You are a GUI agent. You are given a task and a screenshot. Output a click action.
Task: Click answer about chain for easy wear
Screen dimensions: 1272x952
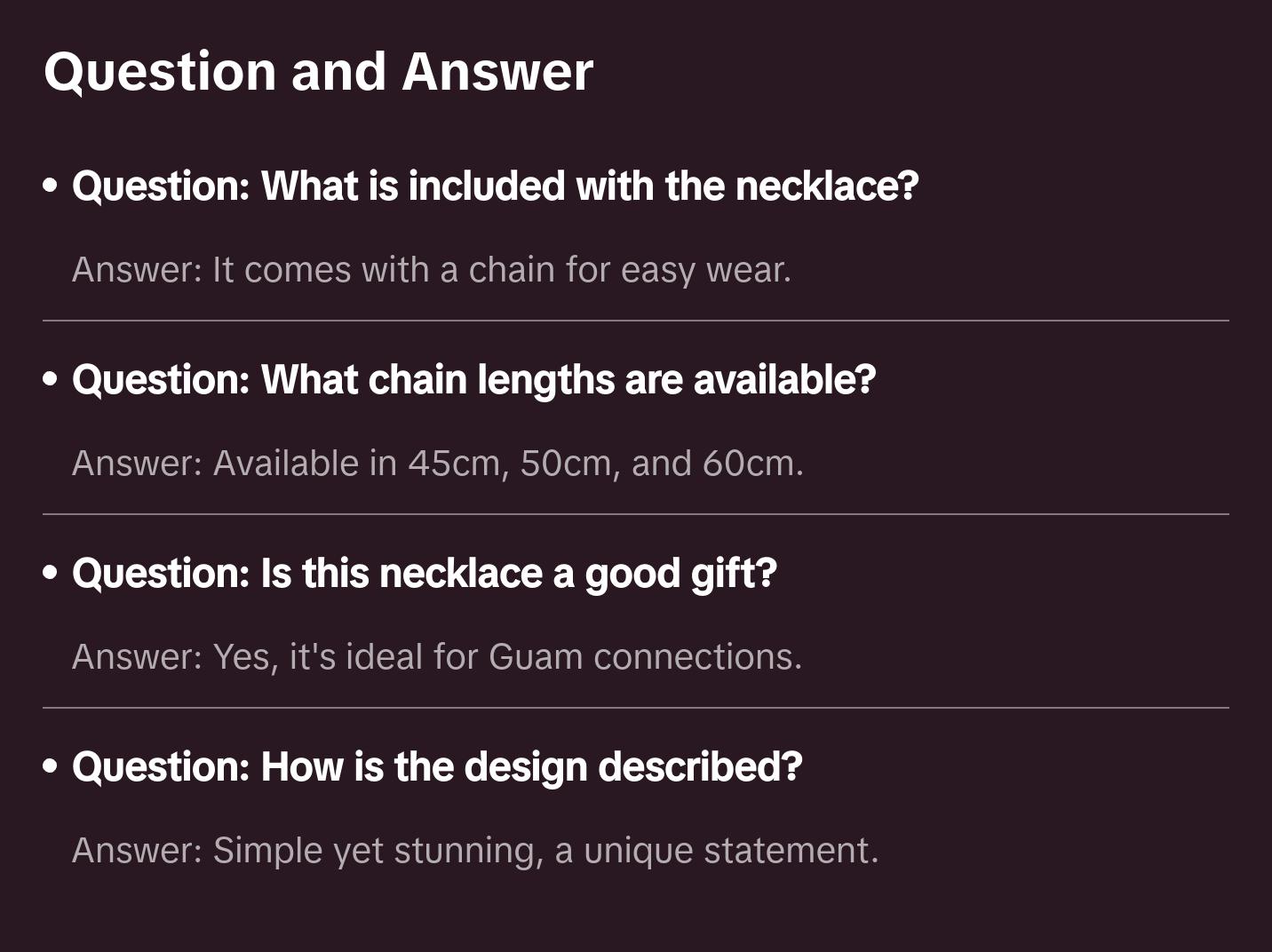tap(431, 269)
